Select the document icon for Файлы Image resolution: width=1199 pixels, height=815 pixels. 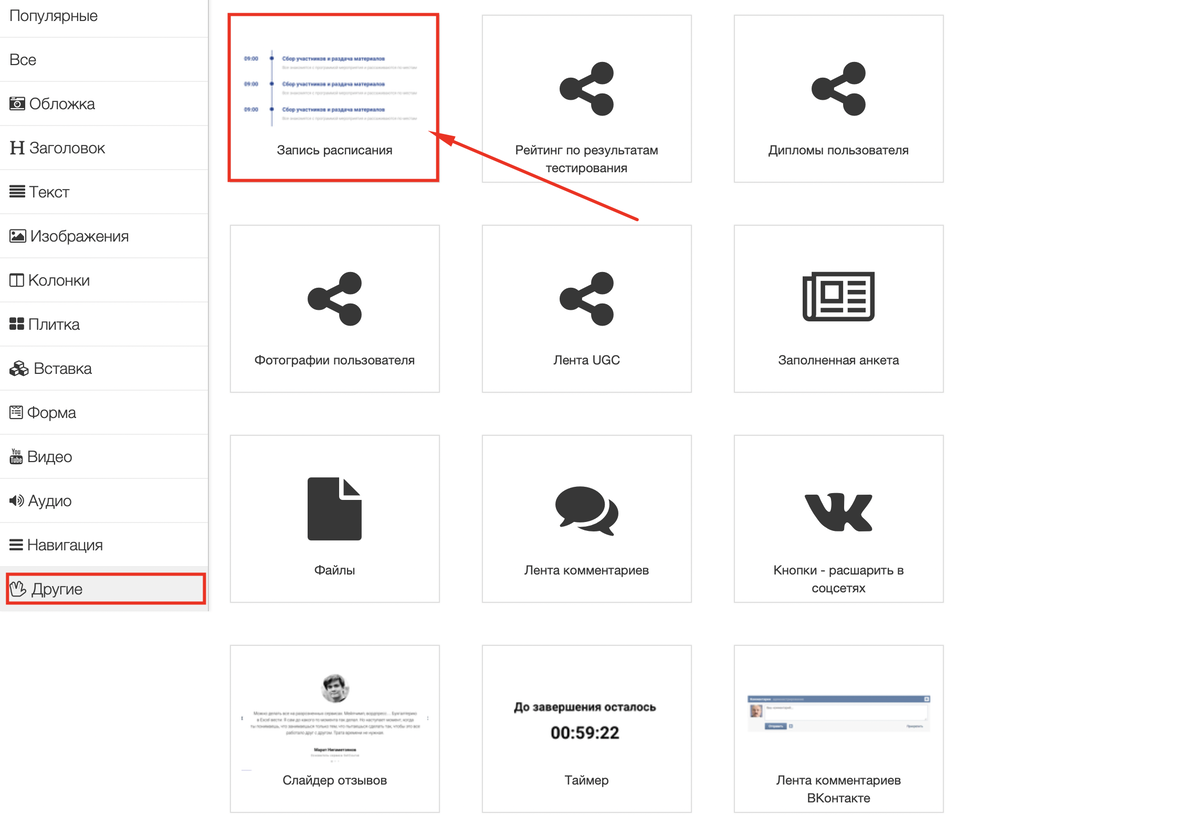pyautogui.click(x=335, y=508)
